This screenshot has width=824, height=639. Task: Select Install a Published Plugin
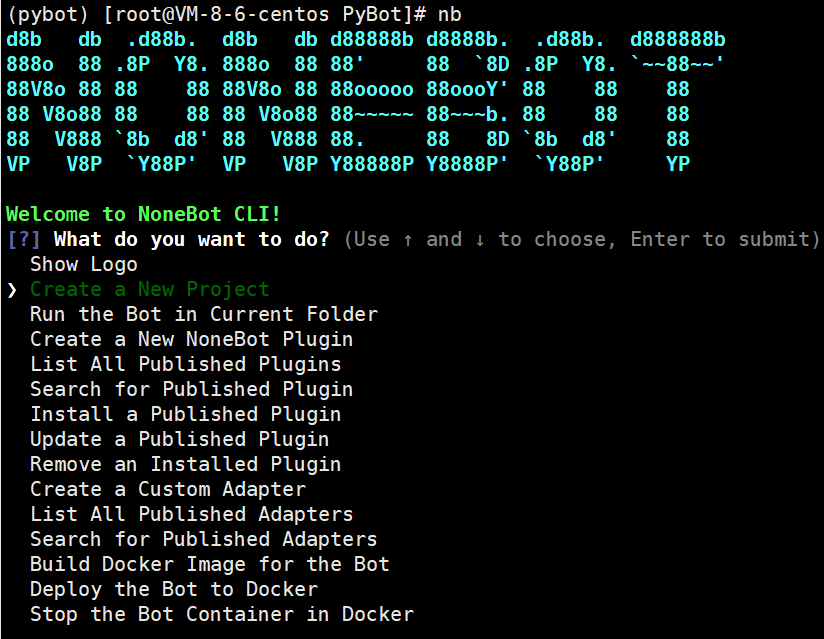tap(186, 414)
